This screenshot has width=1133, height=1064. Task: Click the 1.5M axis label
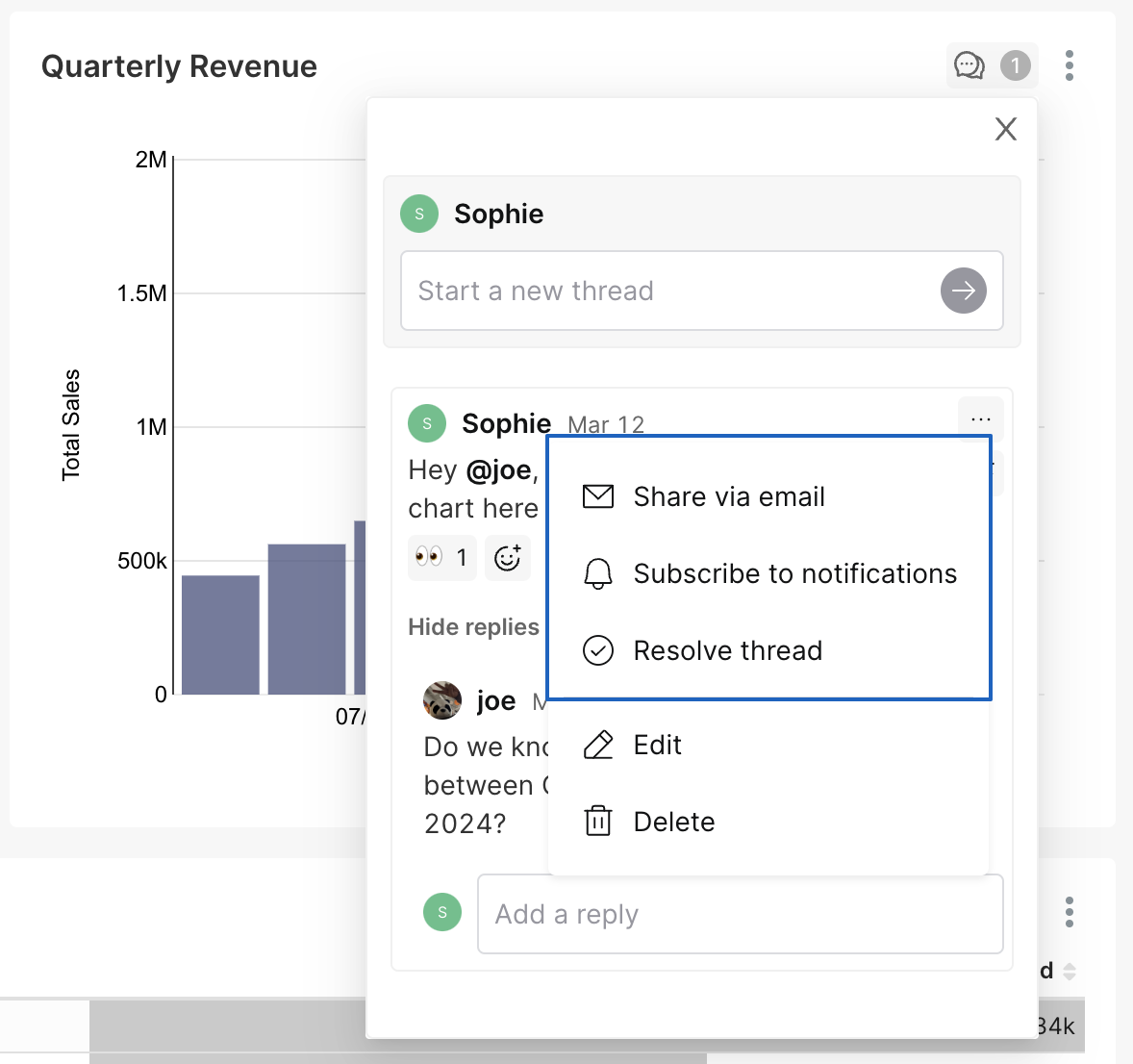141,293
